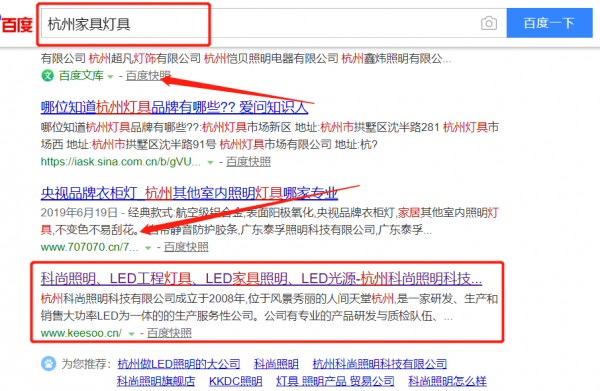
Task: Click the KKDC照明 suggestion
Action: coord(236,381)
